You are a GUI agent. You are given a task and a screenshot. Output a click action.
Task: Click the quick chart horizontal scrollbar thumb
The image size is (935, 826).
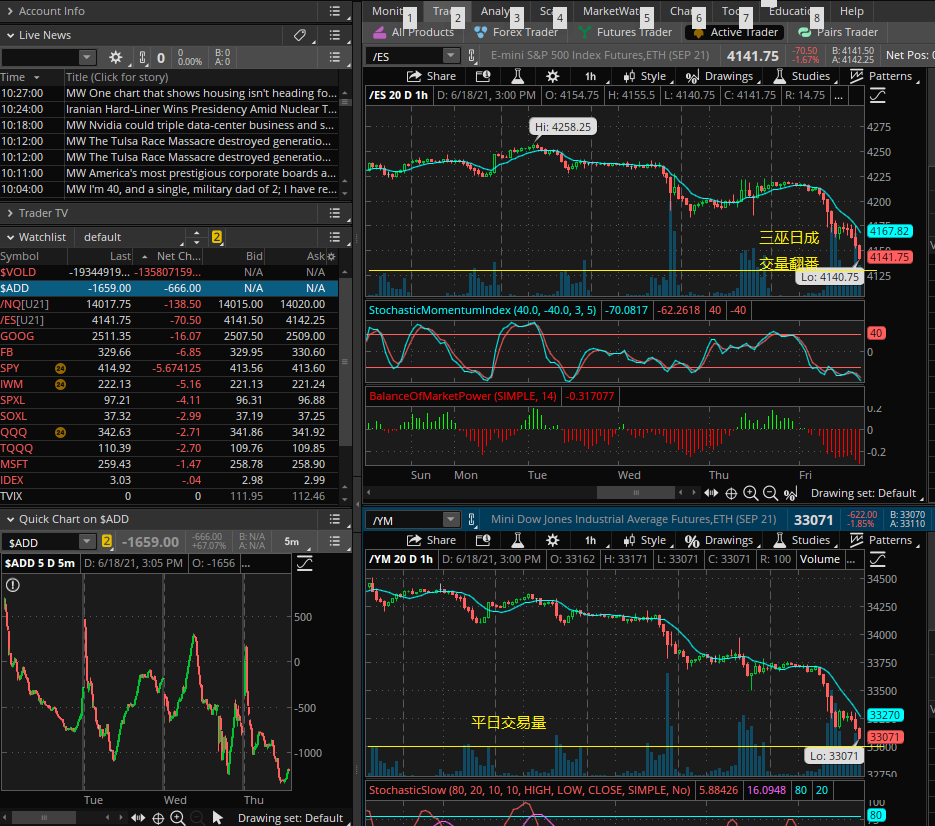(x=44, y=818)
